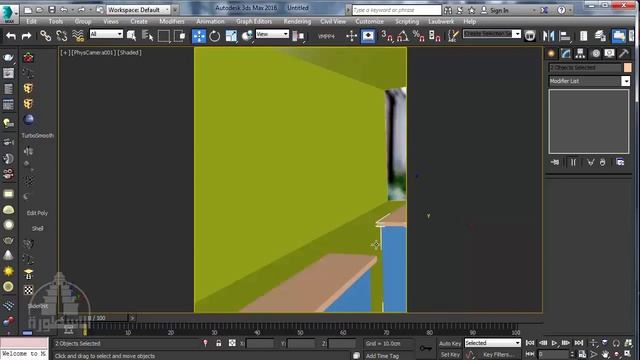
Task: Open the Laubwerk menu
Action: coord(441,21)
